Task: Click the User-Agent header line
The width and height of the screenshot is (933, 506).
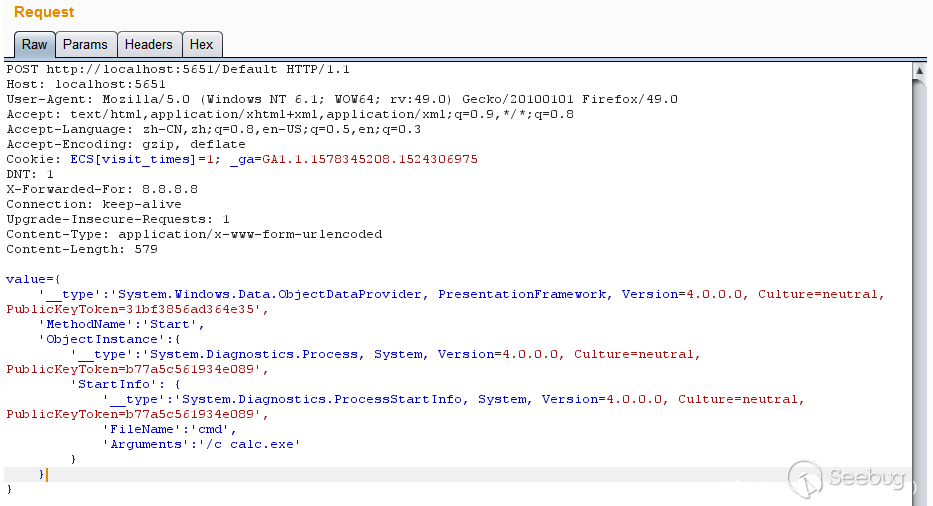Action: (x=342, y=99)
